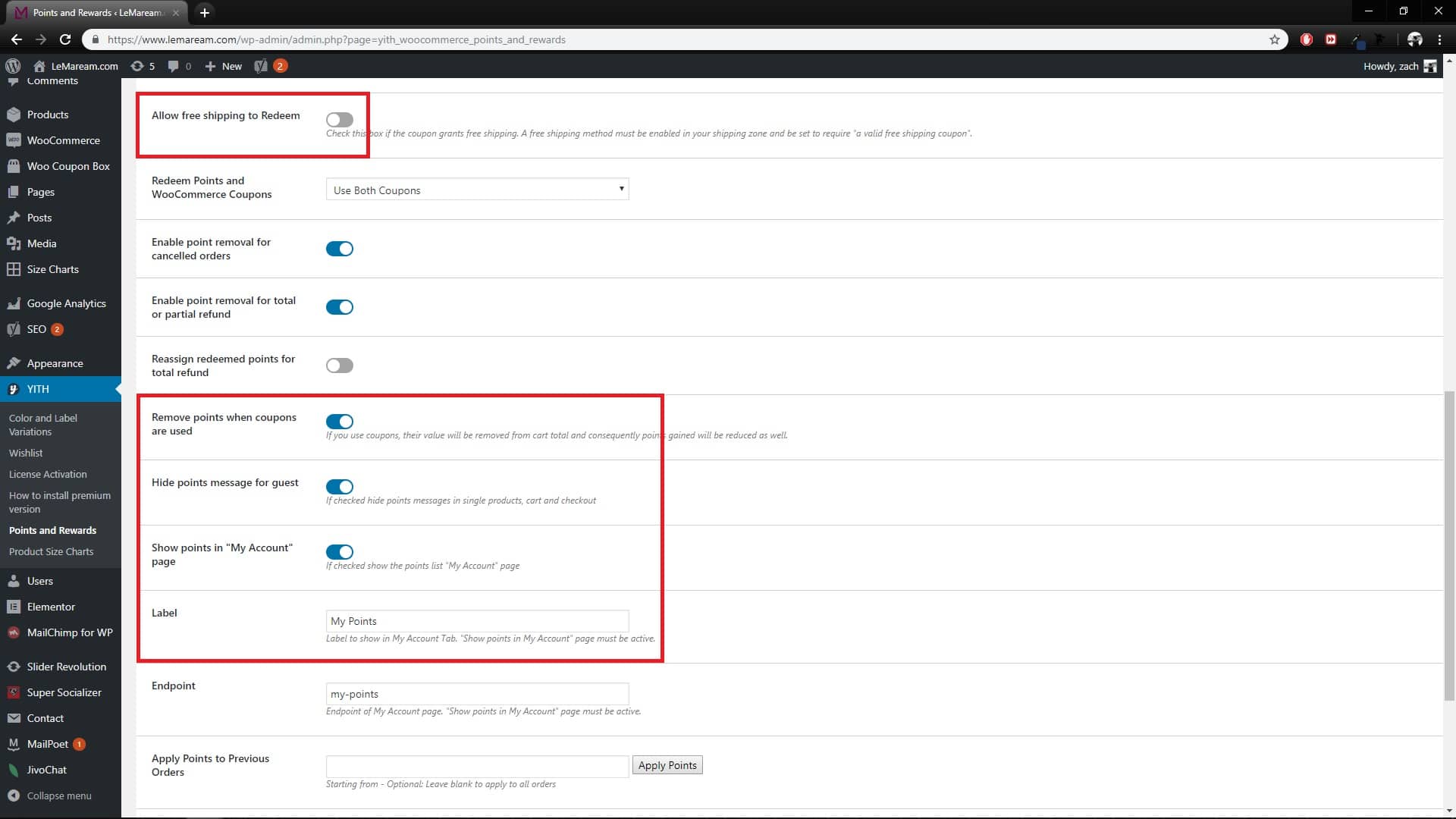1456x819 pixels.
Task: Click the Products sidebar icon
Action: 14,115
